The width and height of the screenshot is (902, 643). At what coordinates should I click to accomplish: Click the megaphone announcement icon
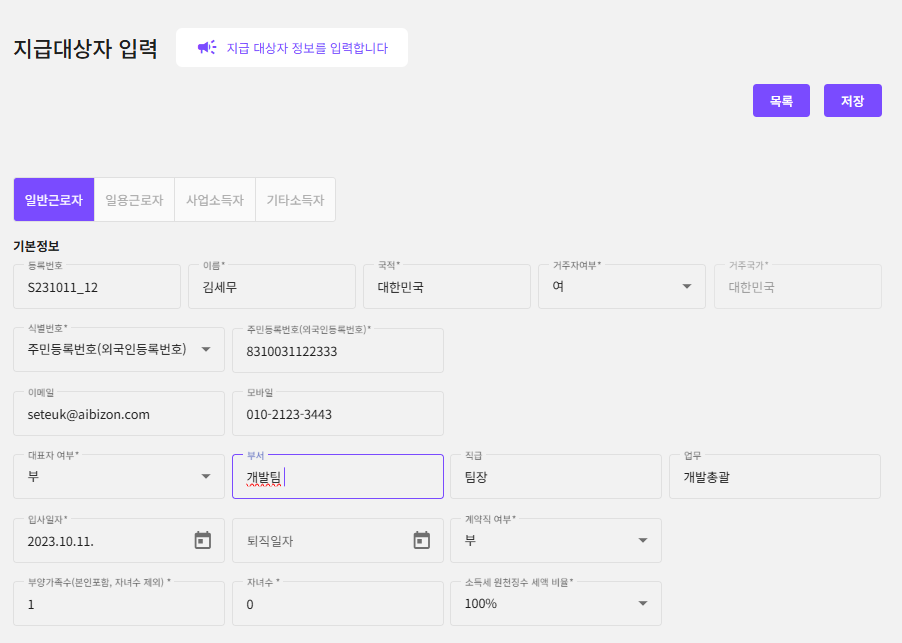coord(207,47)
